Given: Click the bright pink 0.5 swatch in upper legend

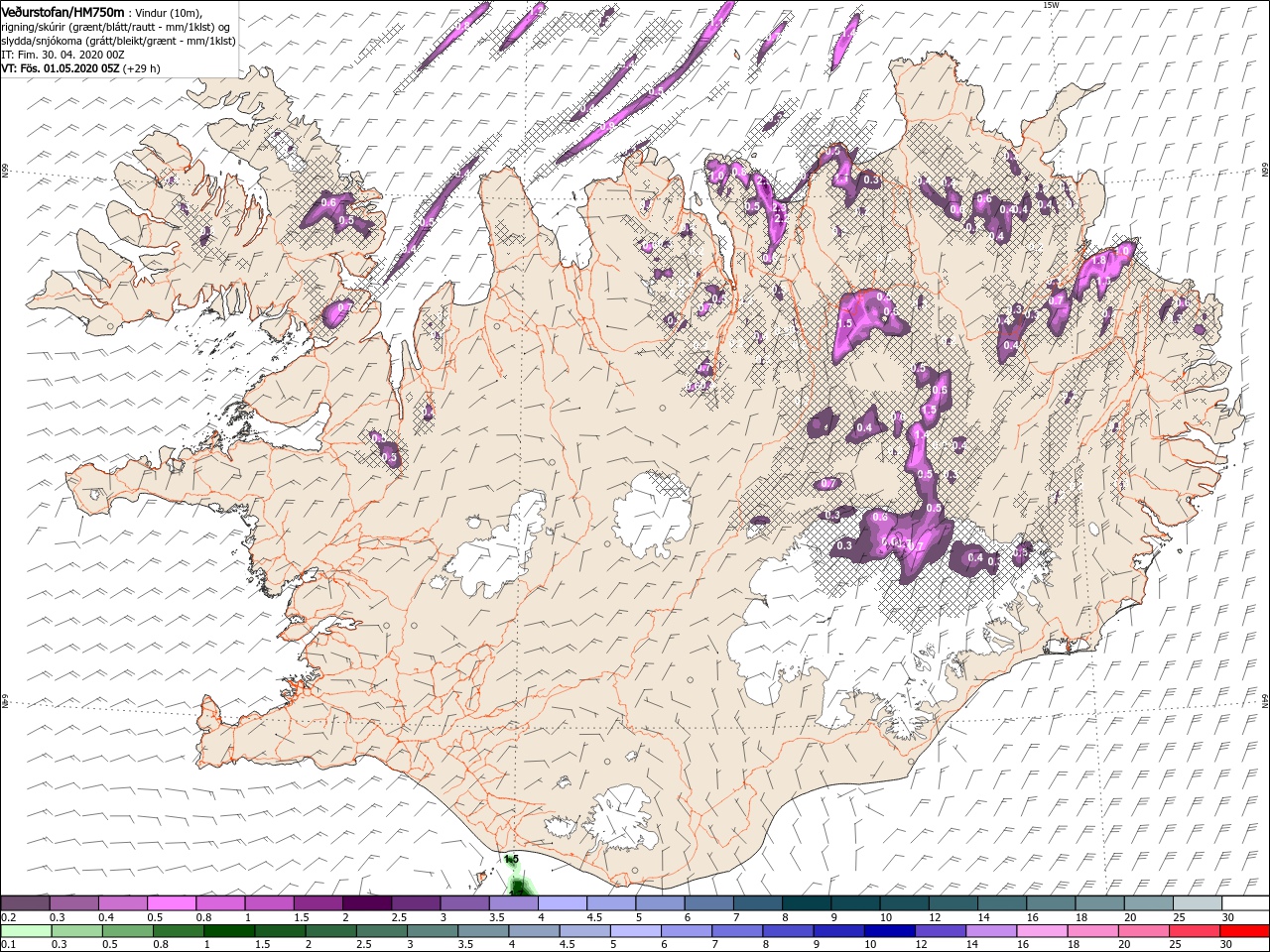Looking at the screenshot, I should 171,903.
